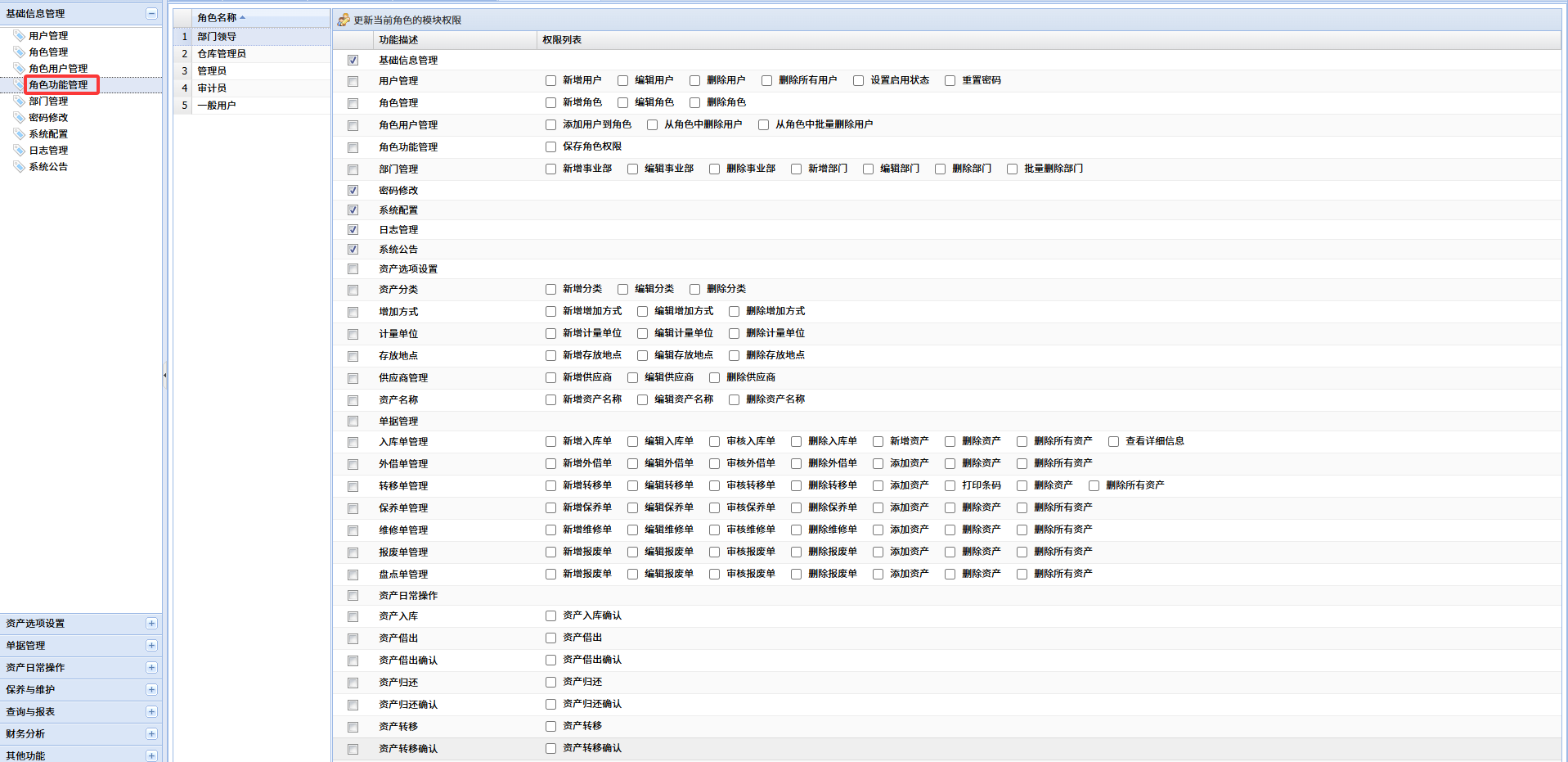The width and height of the screenshot is (1568, 762).
Task: Enable the 重置密码 permission checkbox
Action: pos(950,80)
